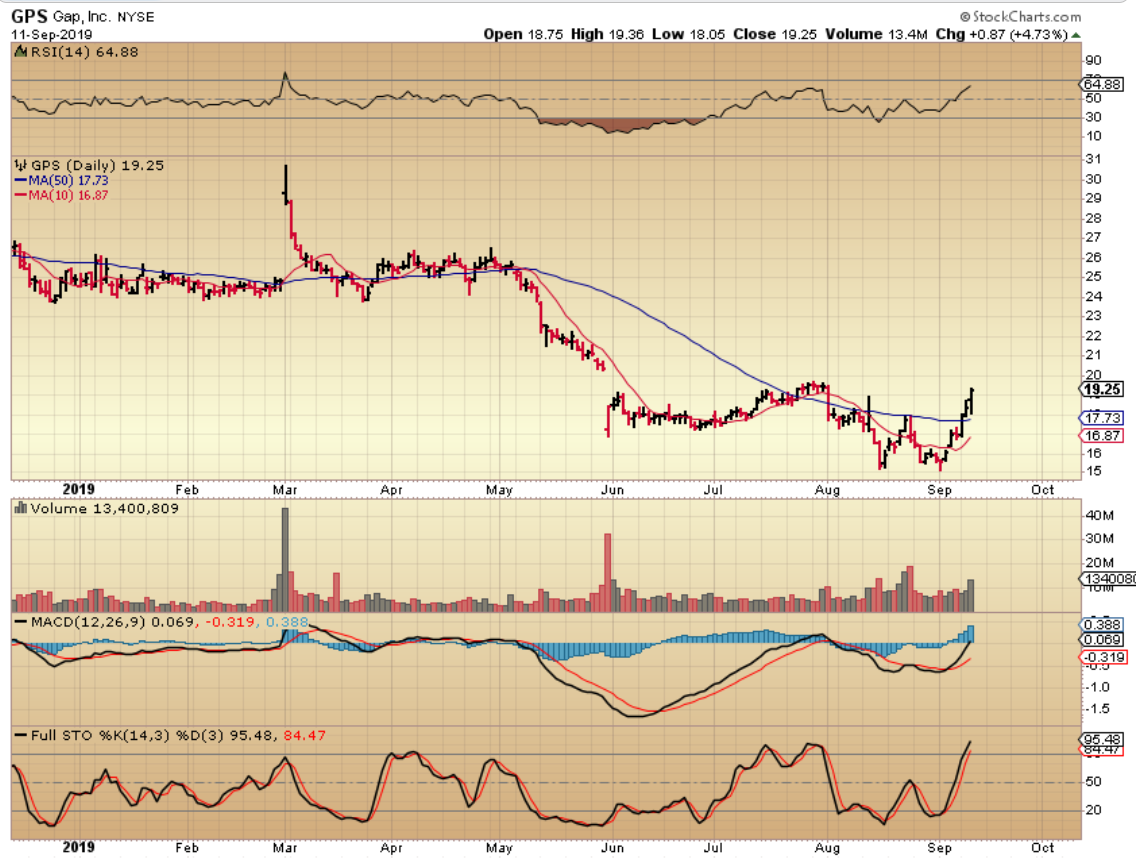The image size is (1140, 865).
Task: Click the MA(50) 17.73 legend entry
Action: click(x=61, y=180)
